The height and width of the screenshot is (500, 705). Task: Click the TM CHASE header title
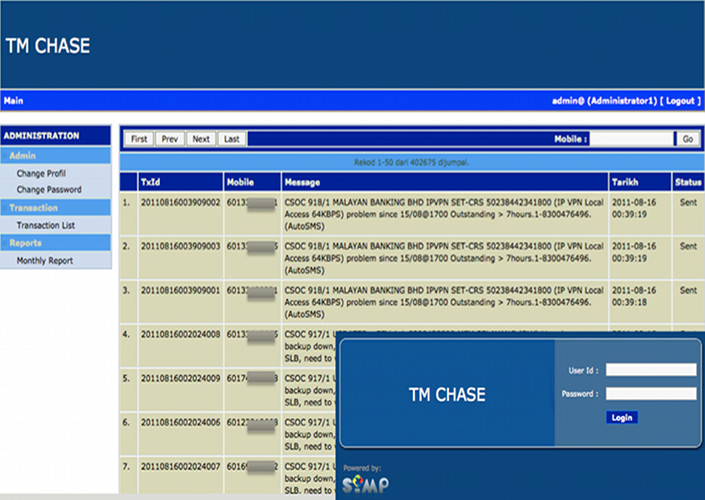click(x=48, y=46)
